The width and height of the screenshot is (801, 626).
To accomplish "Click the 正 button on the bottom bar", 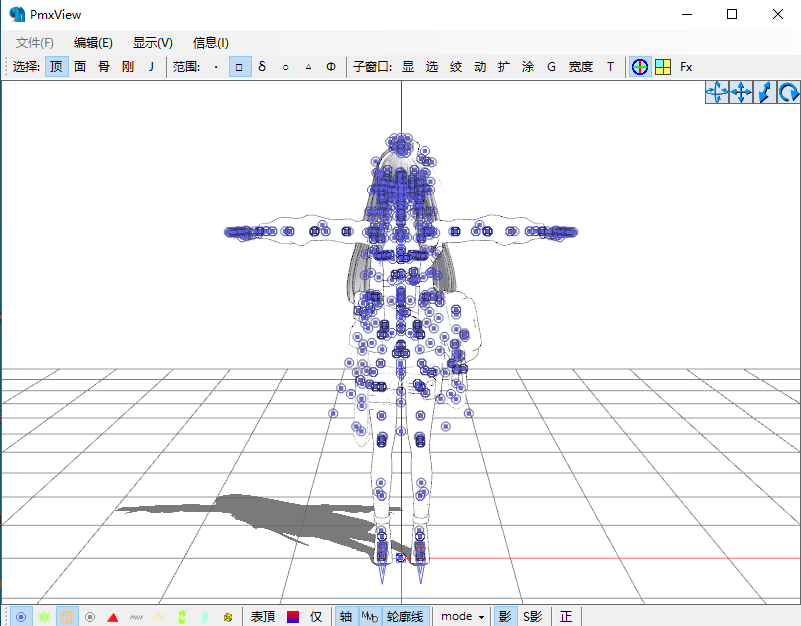I will click(565, 616).
